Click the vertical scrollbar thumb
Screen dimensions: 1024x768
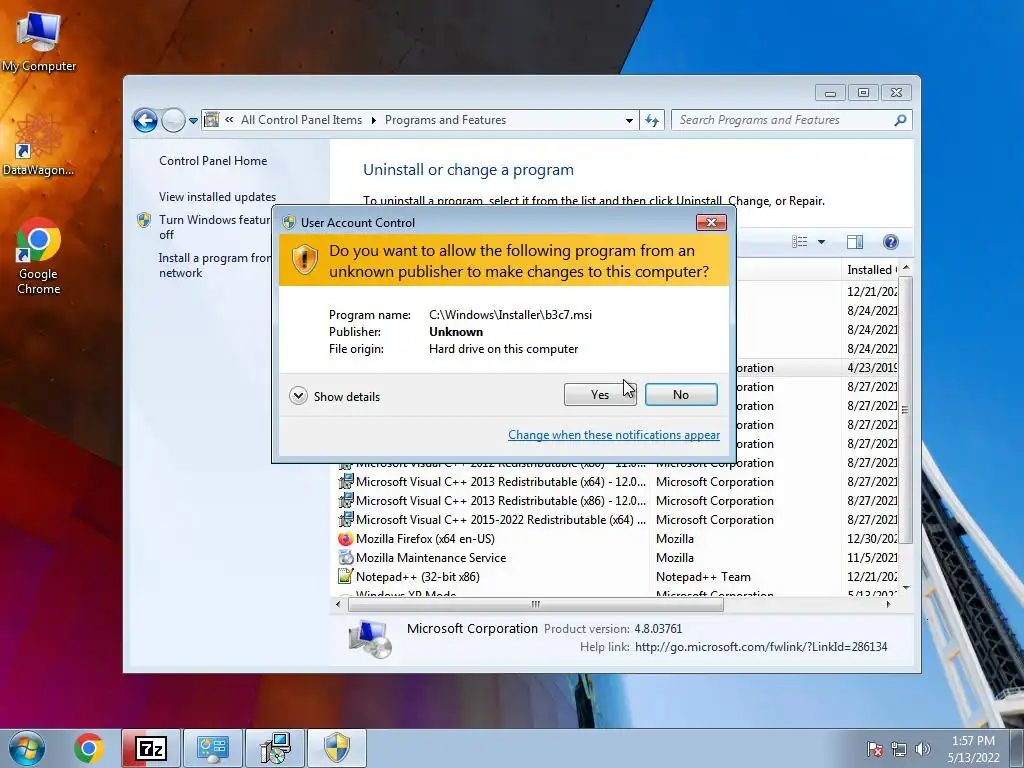pos(906,409)
